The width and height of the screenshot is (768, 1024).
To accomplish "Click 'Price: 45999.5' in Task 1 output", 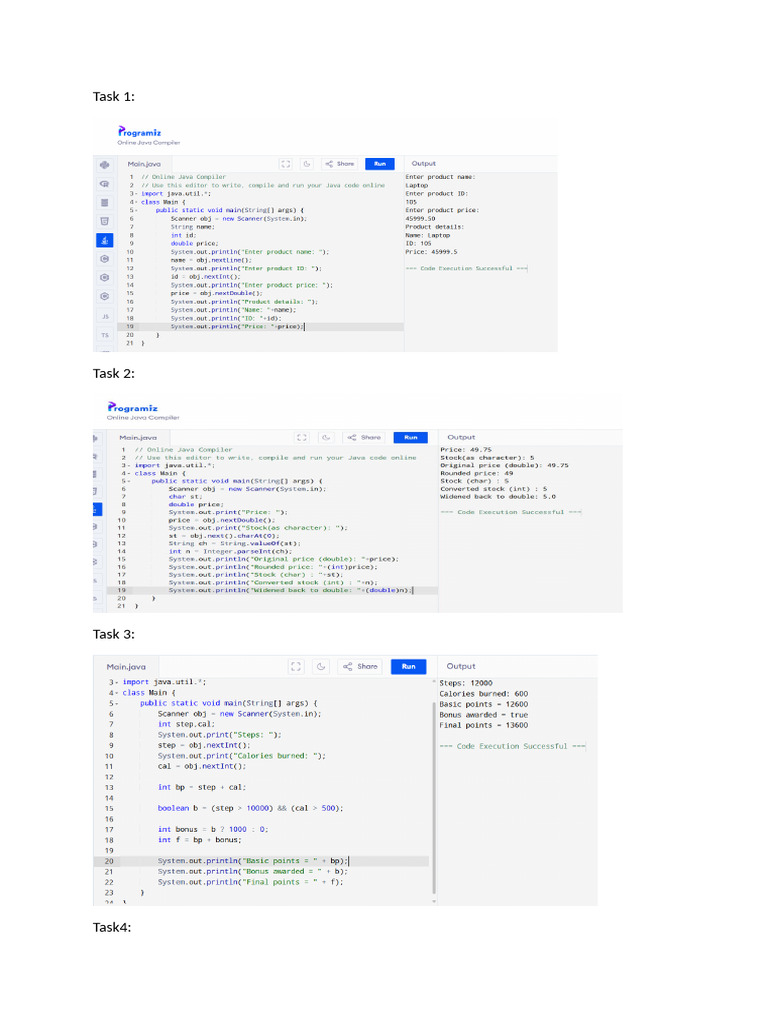I will tap(431, 251).
